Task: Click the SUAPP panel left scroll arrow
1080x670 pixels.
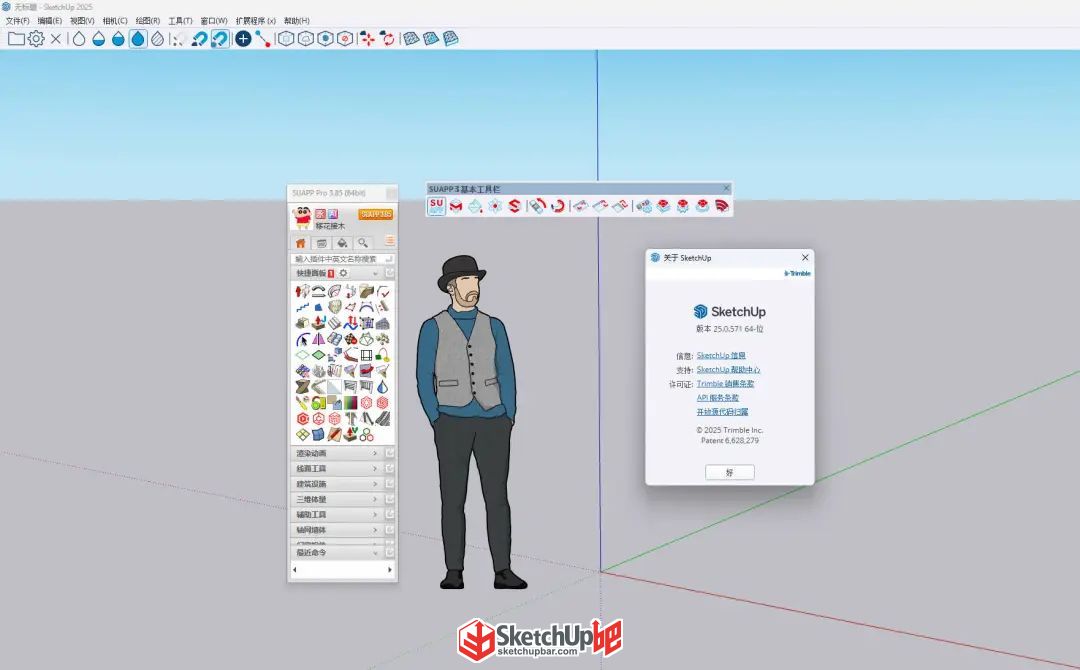Action: click(x=295, y=570)
